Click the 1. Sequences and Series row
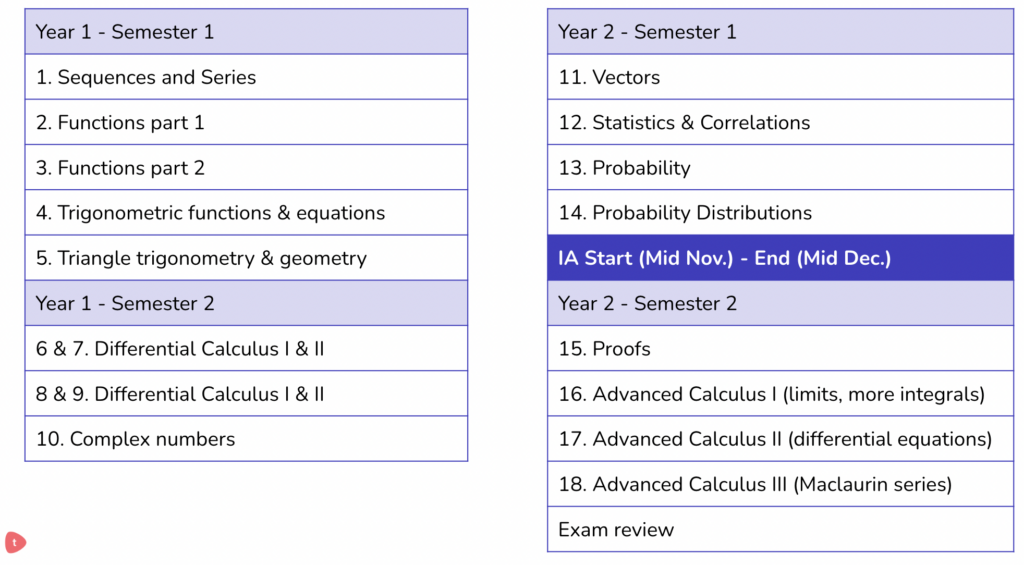1024x565 pixels. click(246, 76)
